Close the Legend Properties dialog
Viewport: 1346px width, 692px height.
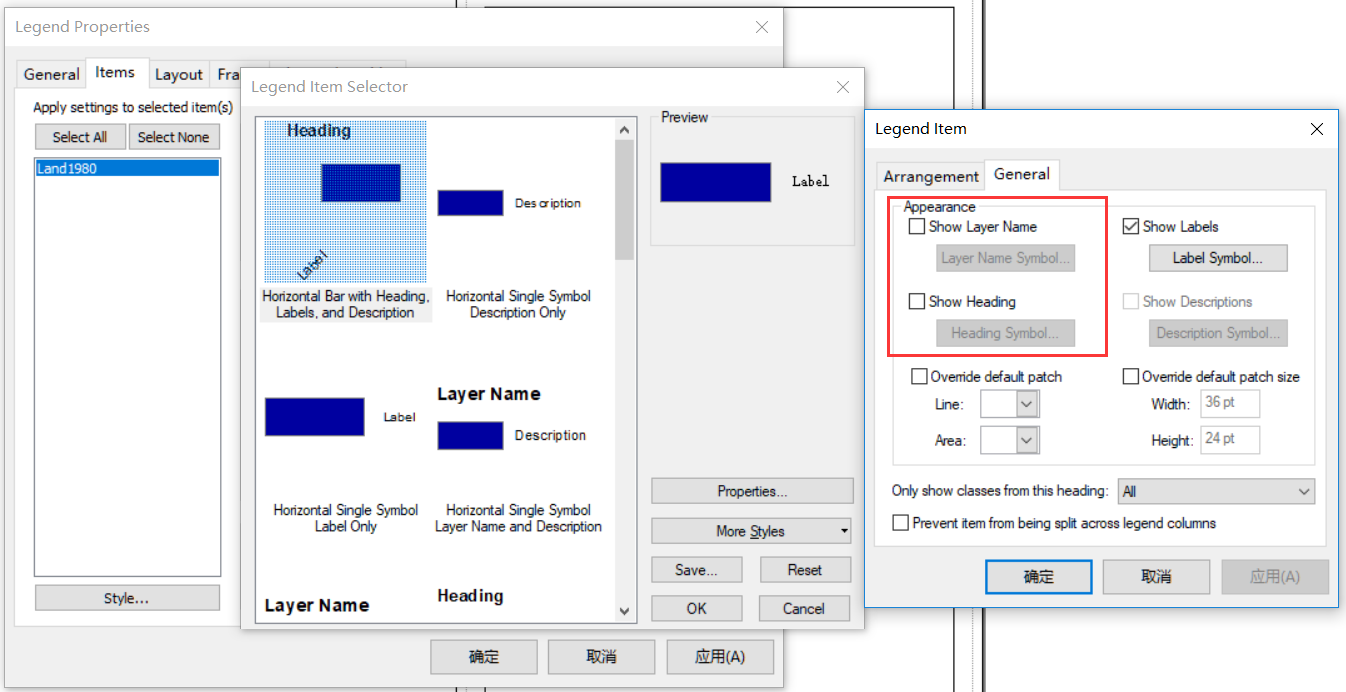762,27
